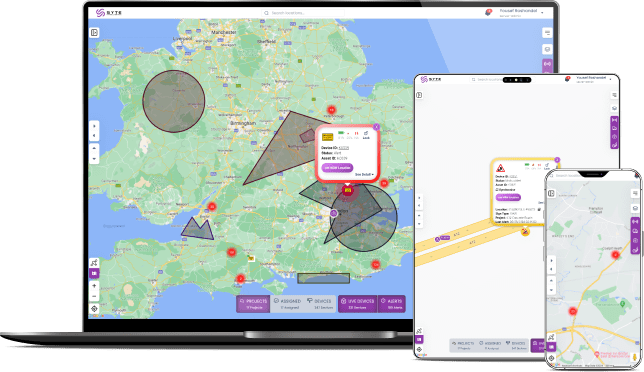Toggle the sidebar panel icon on tablet
This screenshot has height=372, width=644.
pyautogui.click(x=419, y=95)
